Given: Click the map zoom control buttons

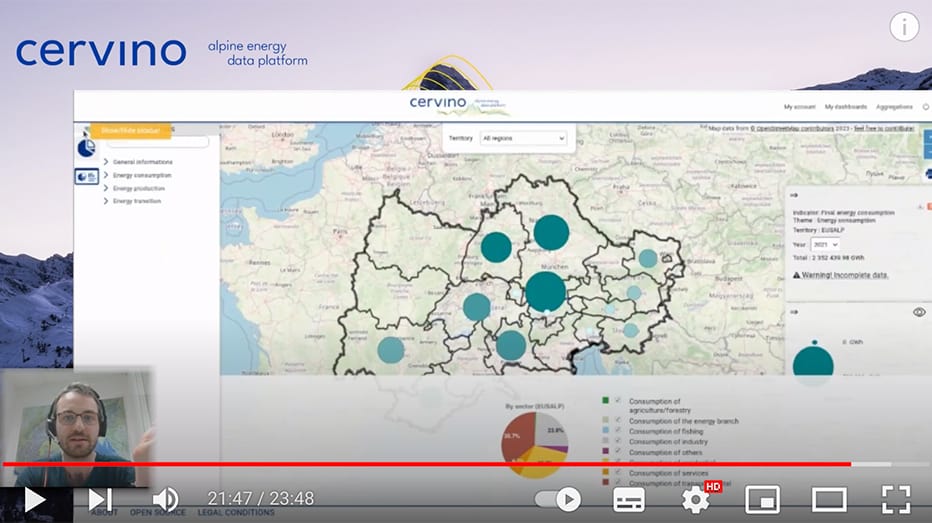Looking at the screenshot, I should (x=928, y=144).
